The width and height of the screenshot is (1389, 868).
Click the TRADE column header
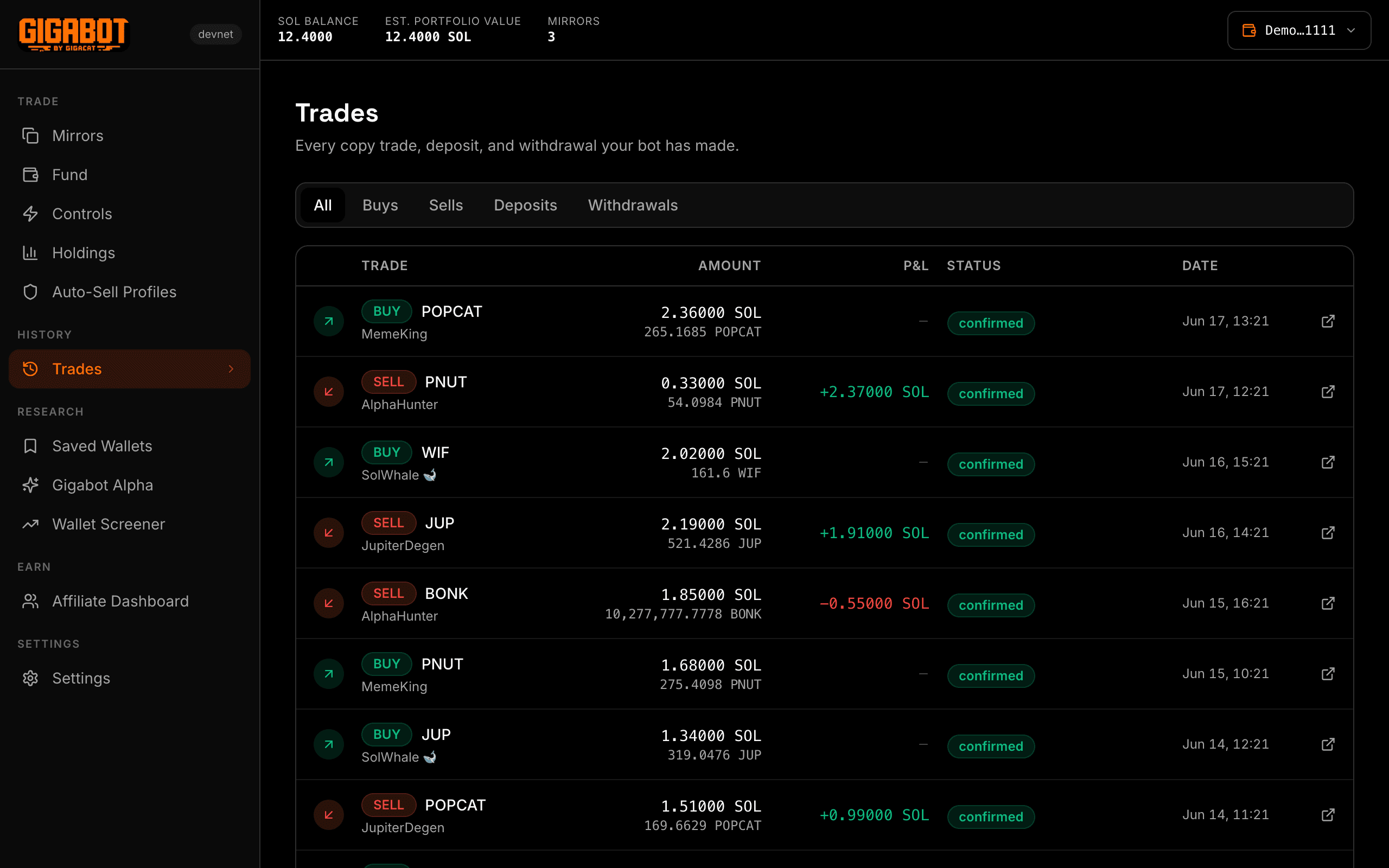(385, 266)
